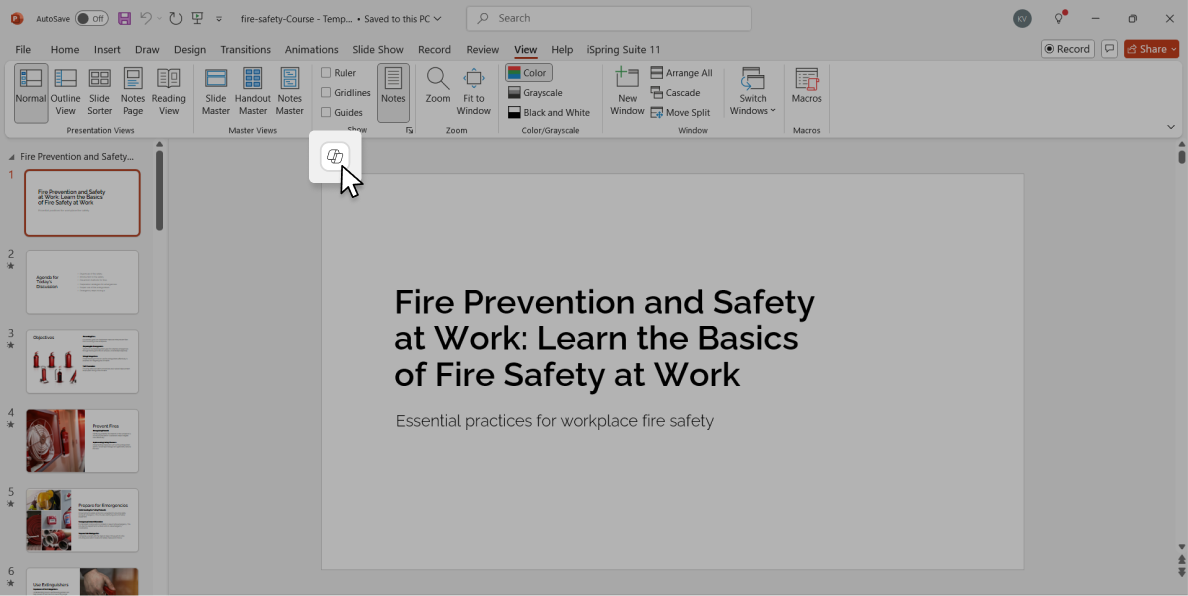This screenshot has width=1188, height=596.
Task: Select slide 4 thumbnail
Action: [x=82, y=440]
